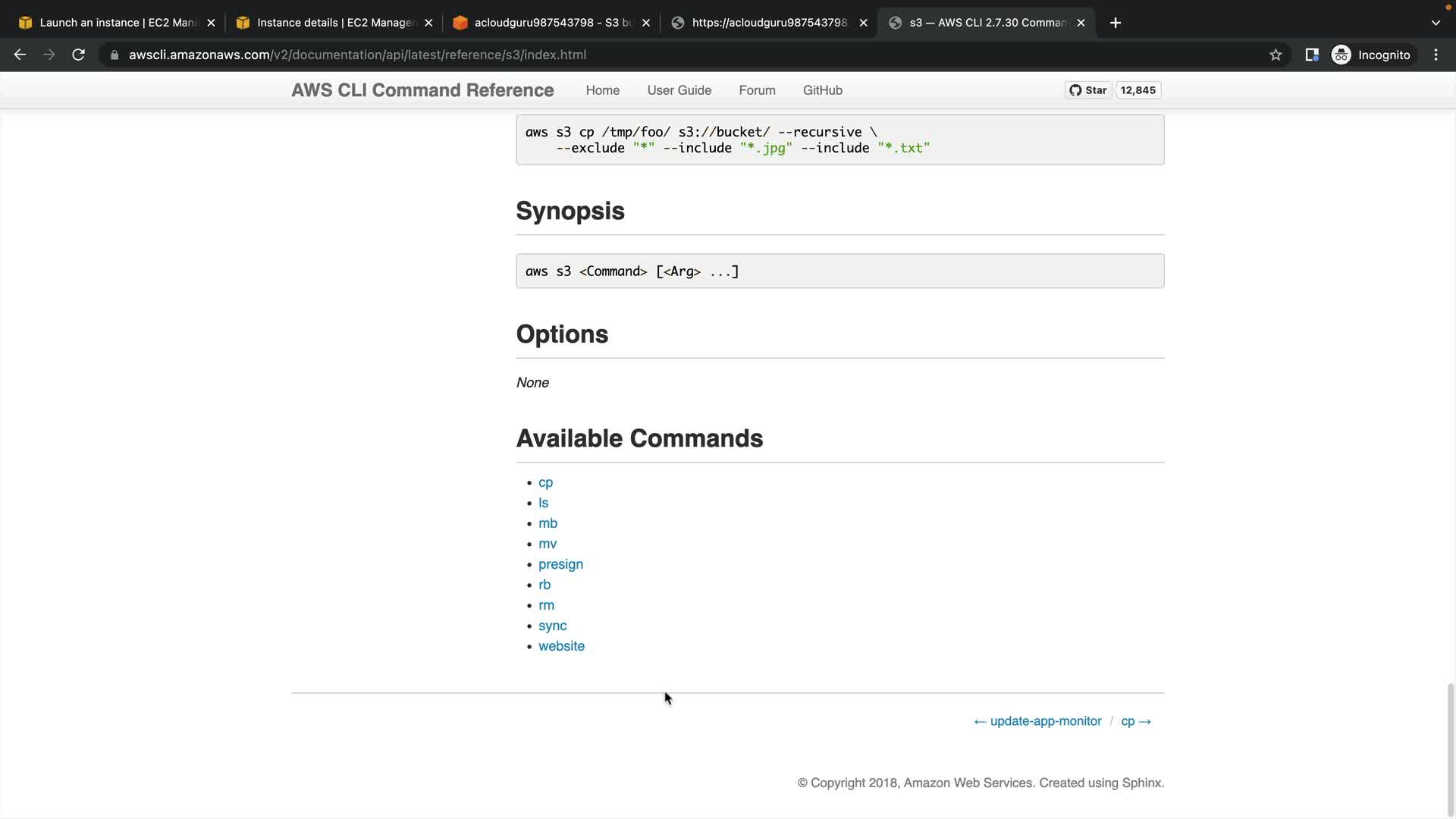Screen dimensions: 1456x819
Task: Open the GitHub navigation link
Action: 822,90
